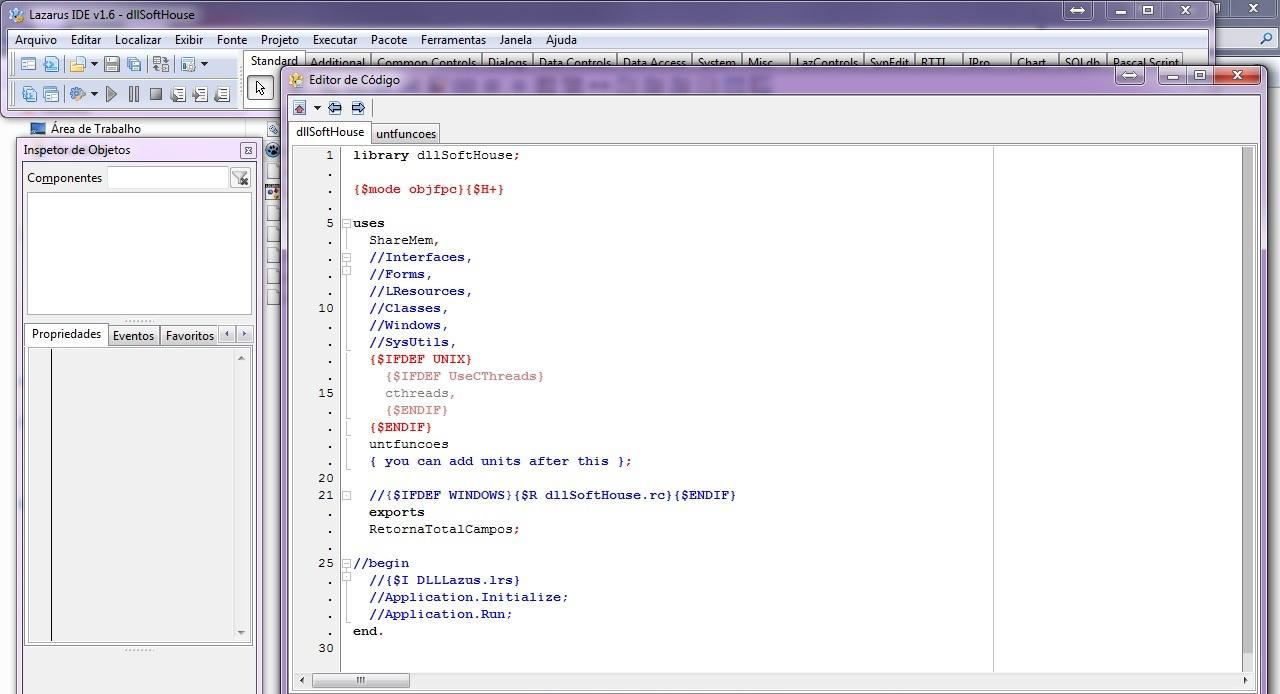The image size is (1280, 694).
Task: Open the build mode dropdown arrow
Action: point(94,94)
